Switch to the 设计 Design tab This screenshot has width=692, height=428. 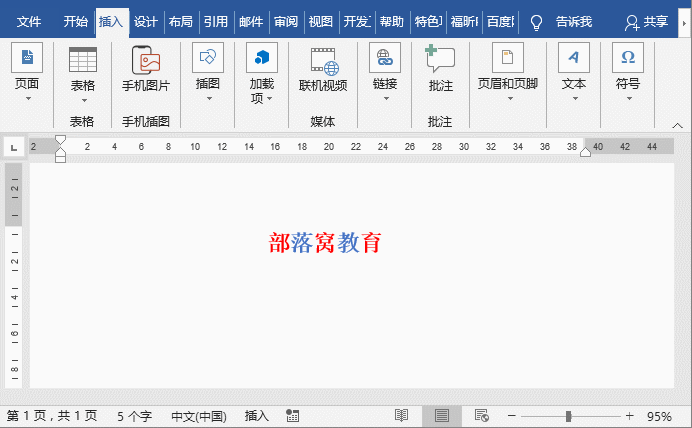(146, 22)
